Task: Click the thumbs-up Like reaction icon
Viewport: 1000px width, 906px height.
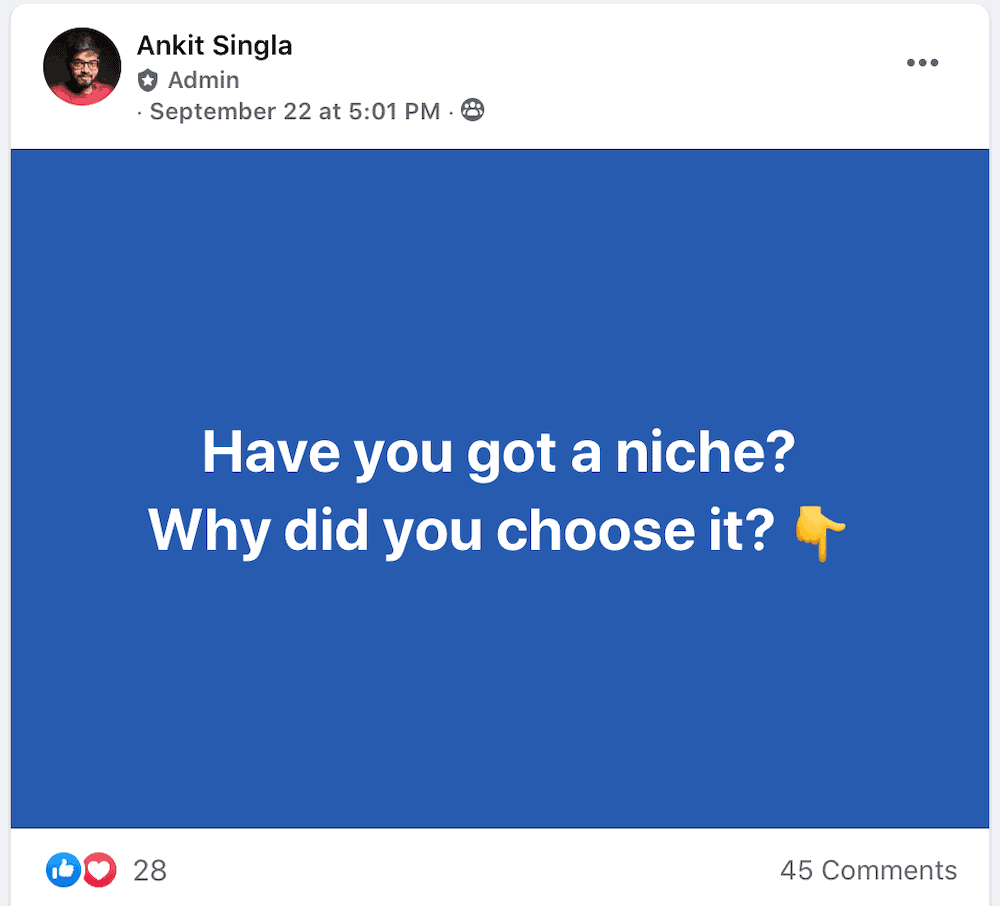Action: click(62, 870)
